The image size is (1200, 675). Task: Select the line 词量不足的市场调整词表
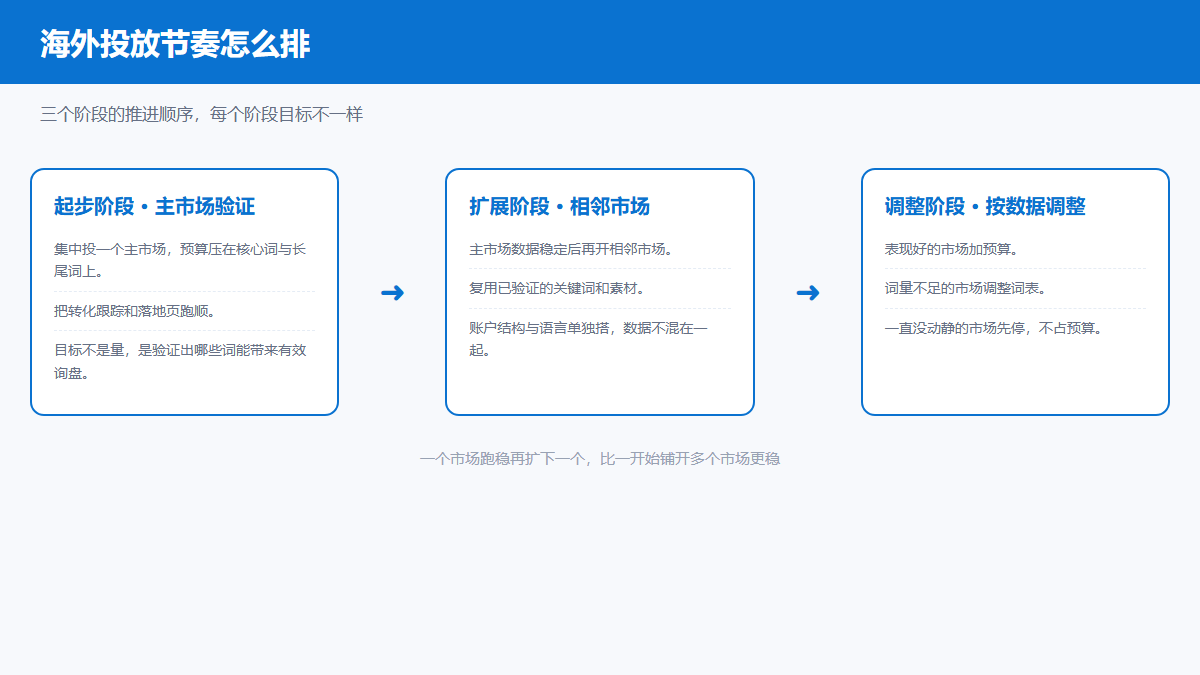click(965, 289)
